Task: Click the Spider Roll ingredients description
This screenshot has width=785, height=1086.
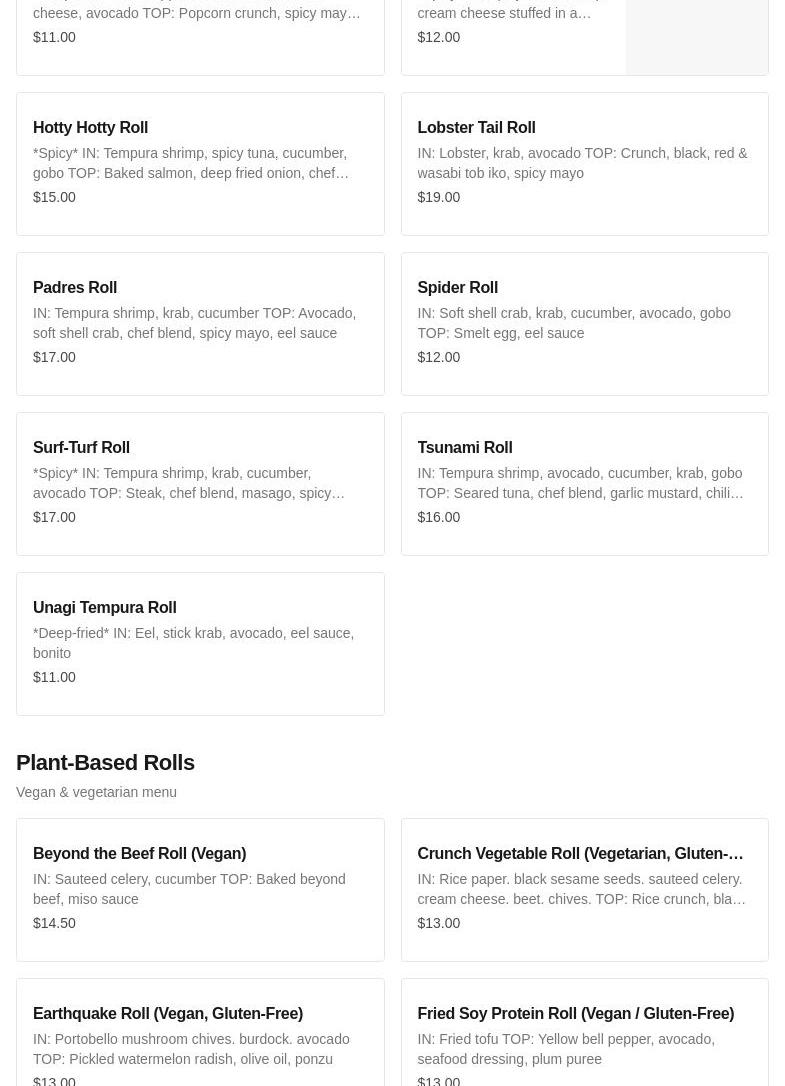Action: 573,323
